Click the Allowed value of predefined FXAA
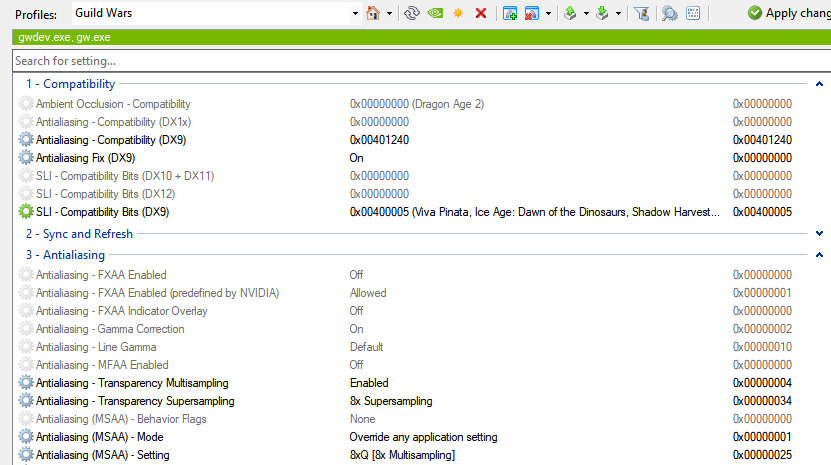This screenshot has height=465, width=831. [x=368, y=293]
